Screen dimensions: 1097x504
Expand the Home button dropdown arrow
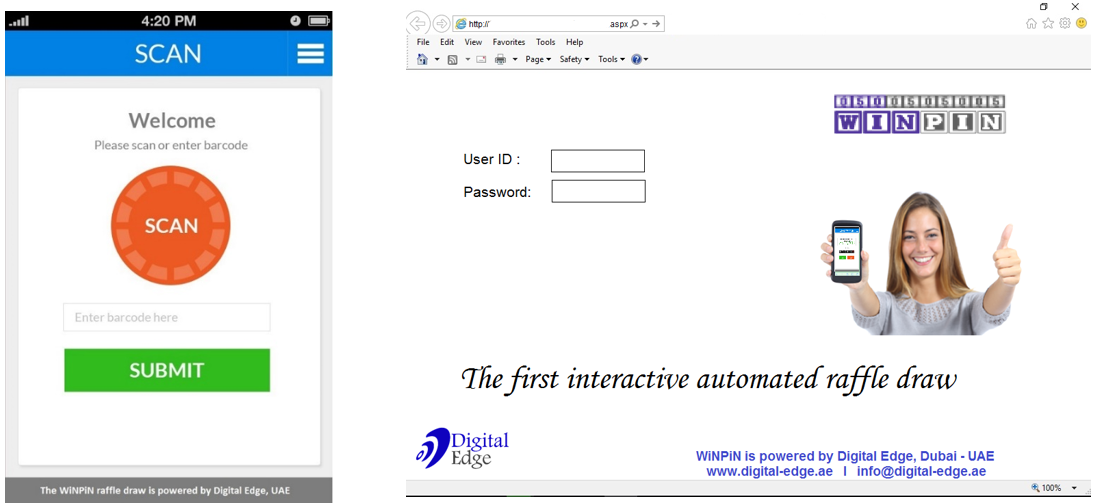(x=437, y=60)
